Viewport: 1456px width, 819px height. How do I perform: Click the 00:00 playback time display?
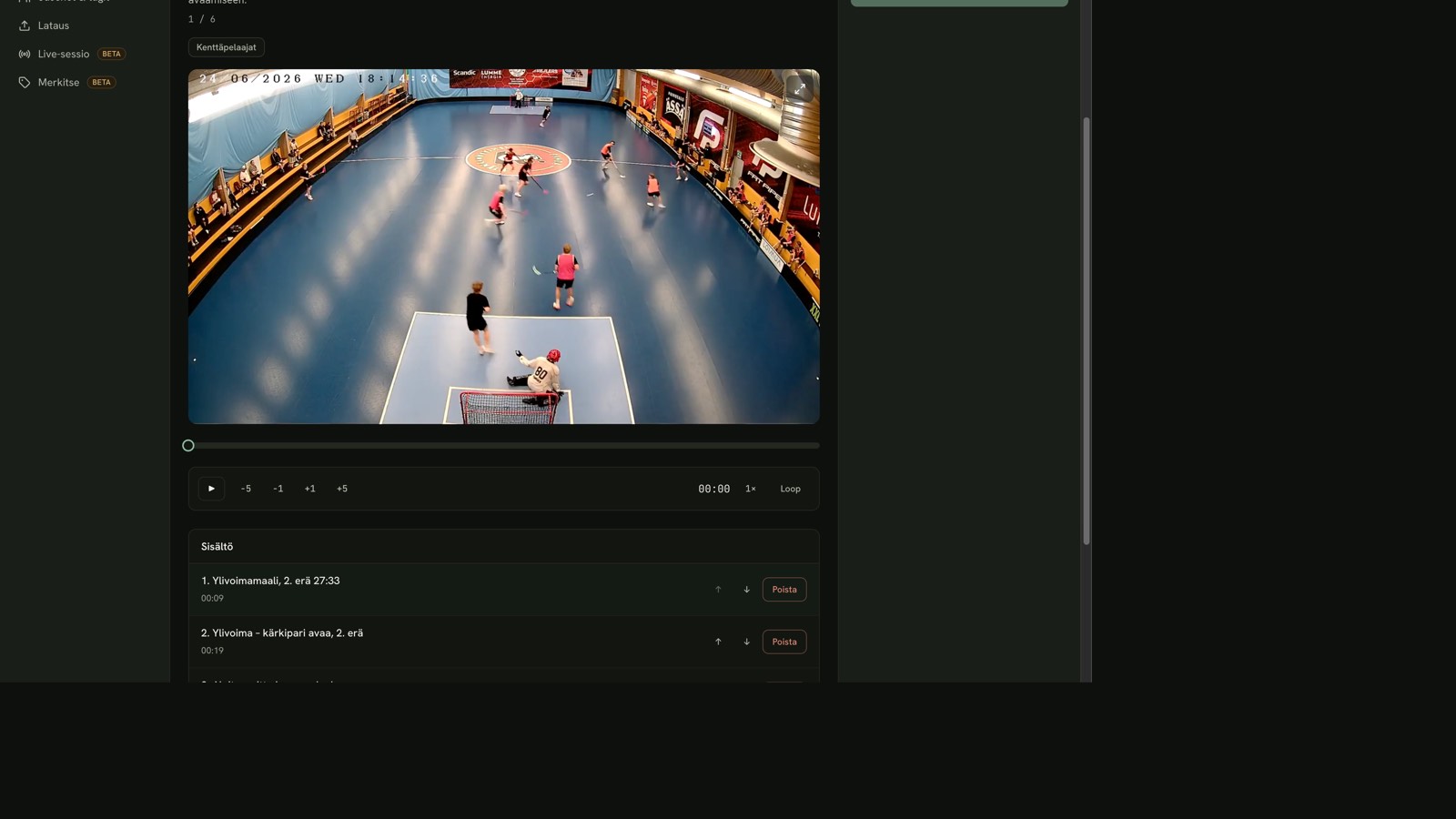714,489
